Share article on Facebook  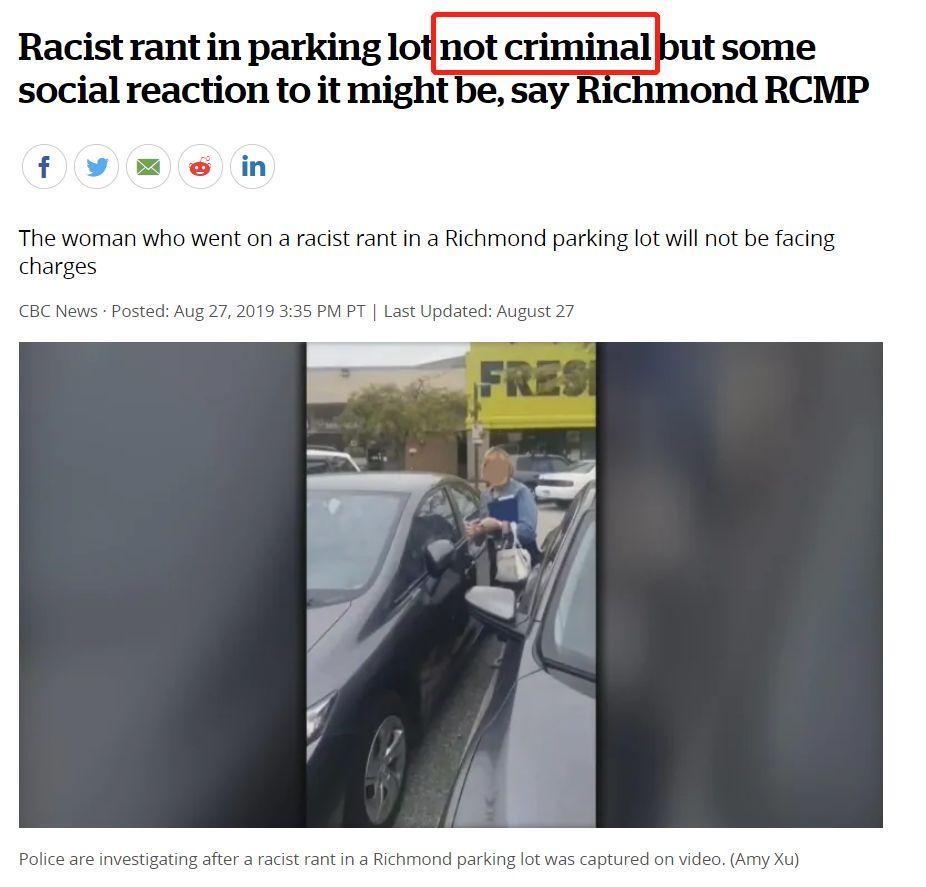44,167
